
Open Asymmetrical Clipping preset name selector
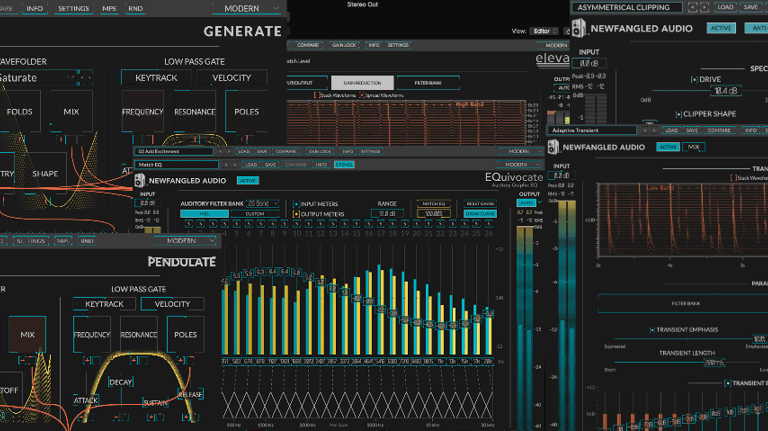(627, 7)
